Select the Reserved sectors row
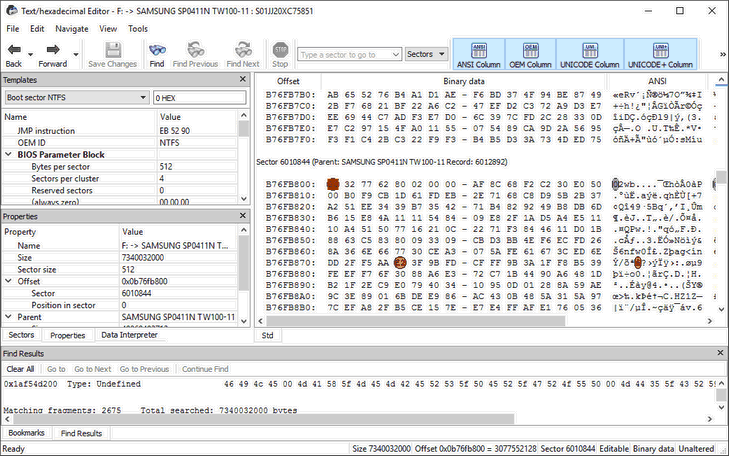Image resolution: width=729 pixels, height=456 pixels. click(120, 191)
